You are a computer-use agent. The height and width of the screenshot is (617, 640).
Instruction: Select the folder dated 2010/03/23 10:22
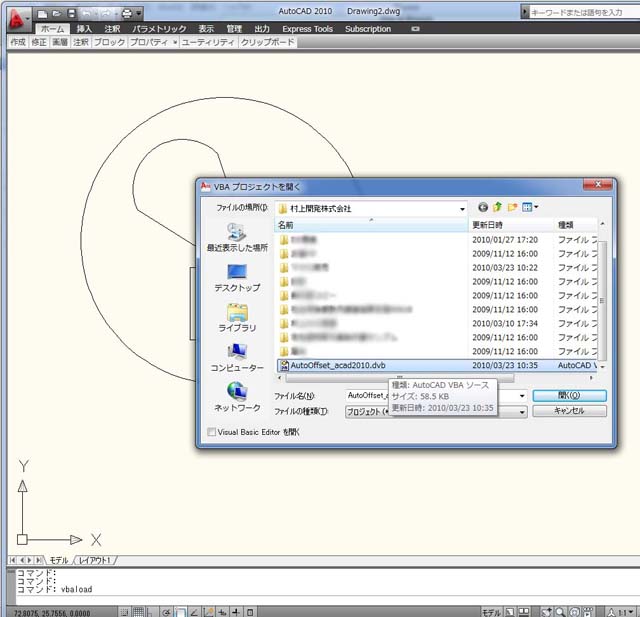coord(437,268)
